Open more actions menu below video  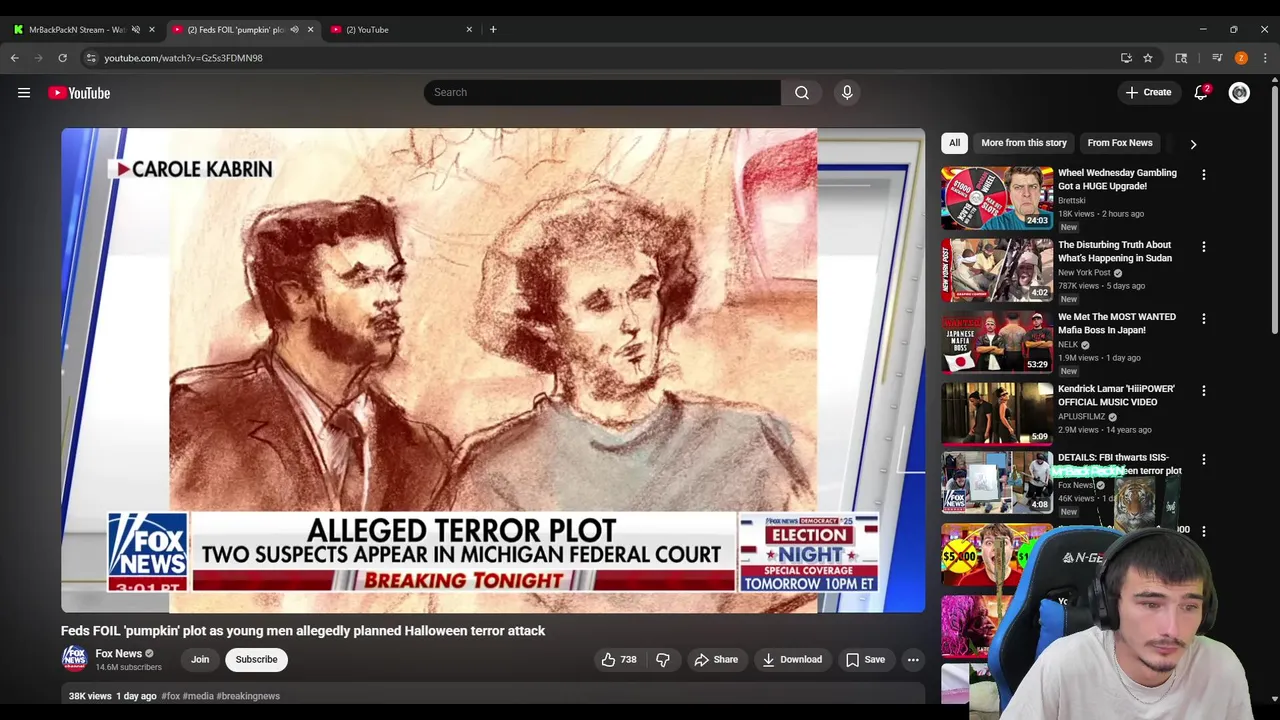913,659
